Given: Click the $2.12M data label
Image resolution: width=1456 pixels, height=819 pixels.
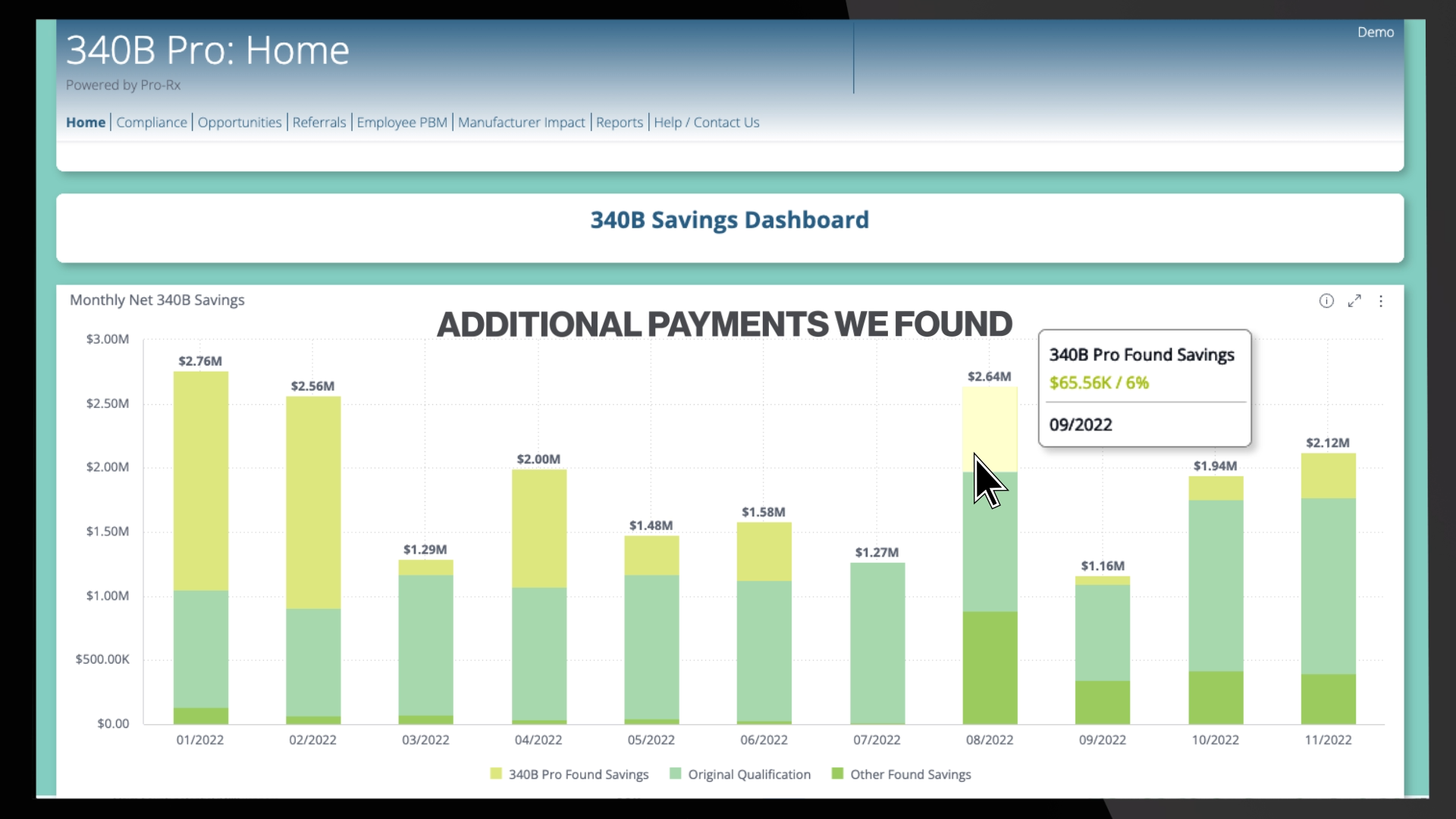Looking at the screenshot, I should (1327, 443).
